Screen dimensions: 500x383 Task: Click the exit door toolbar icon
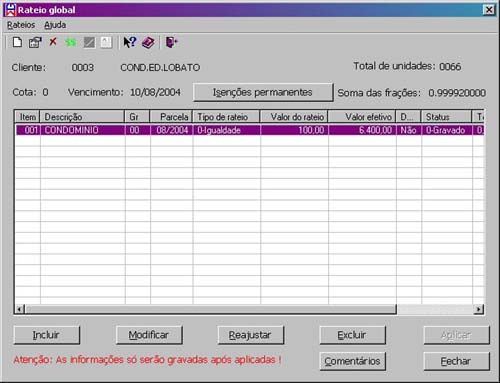point(172,42)
